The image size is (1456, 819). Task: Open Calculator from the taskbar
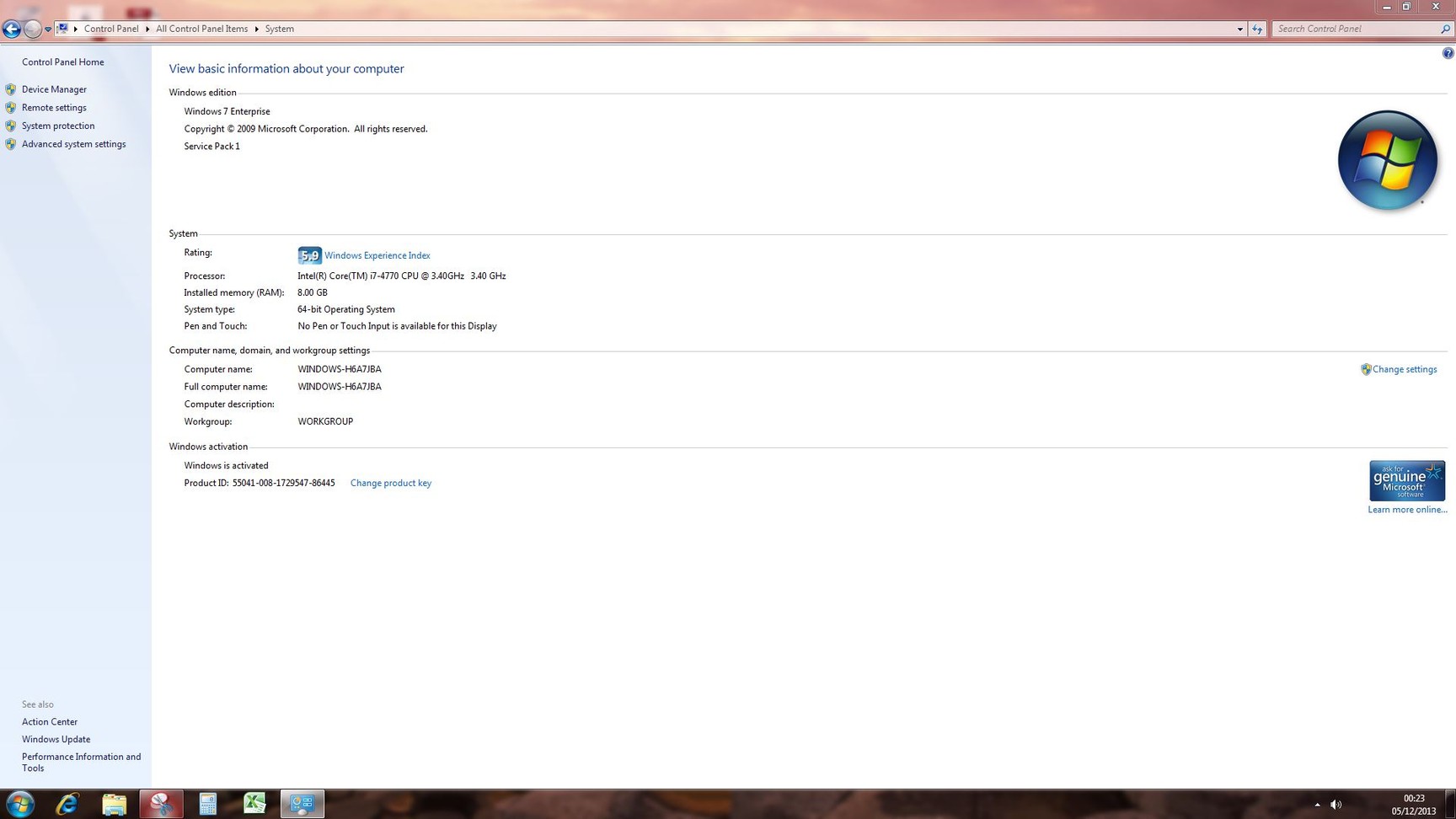click(208, 804)
